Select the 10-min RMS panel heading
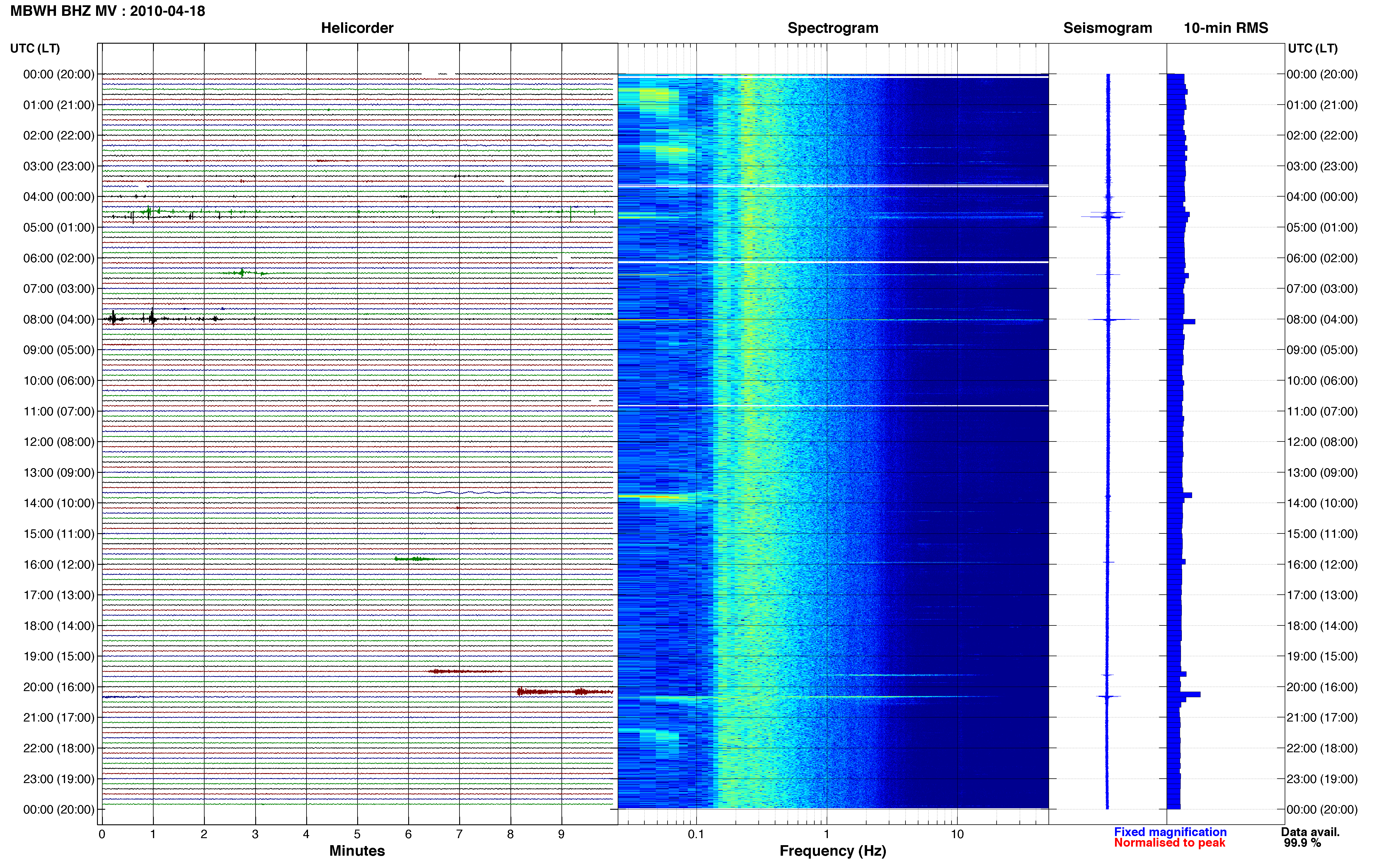 coord(1225,28)
